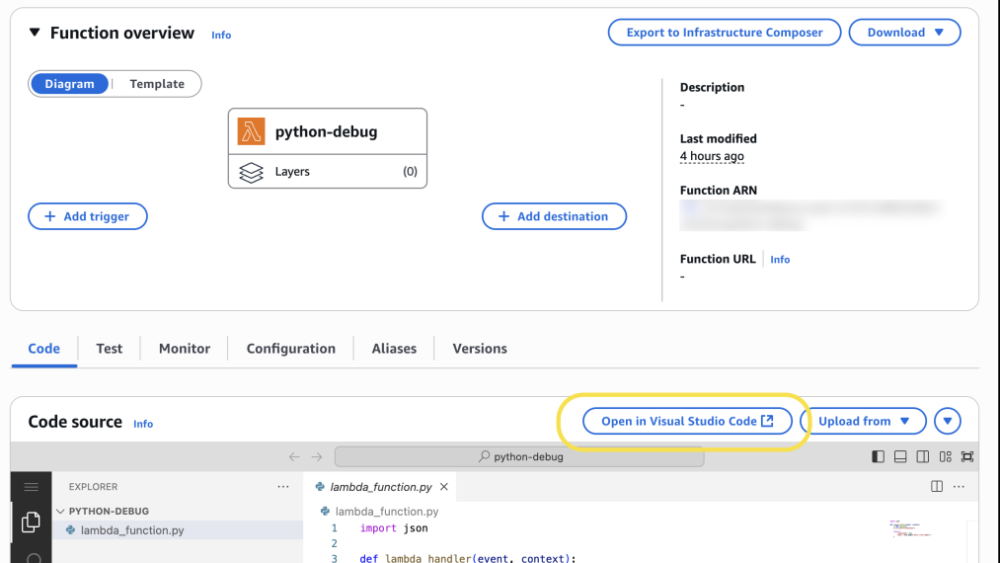
Task: Collapse the Function overview section
Action: 35,33
